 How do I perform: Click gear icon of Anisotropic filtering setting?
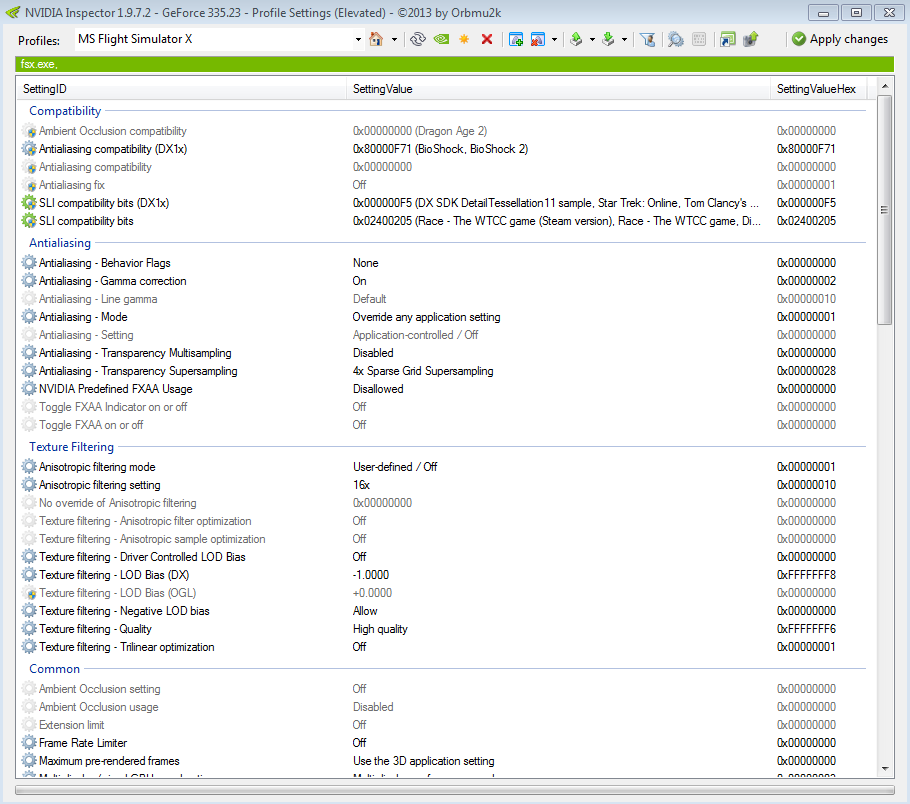coord(29,485)
